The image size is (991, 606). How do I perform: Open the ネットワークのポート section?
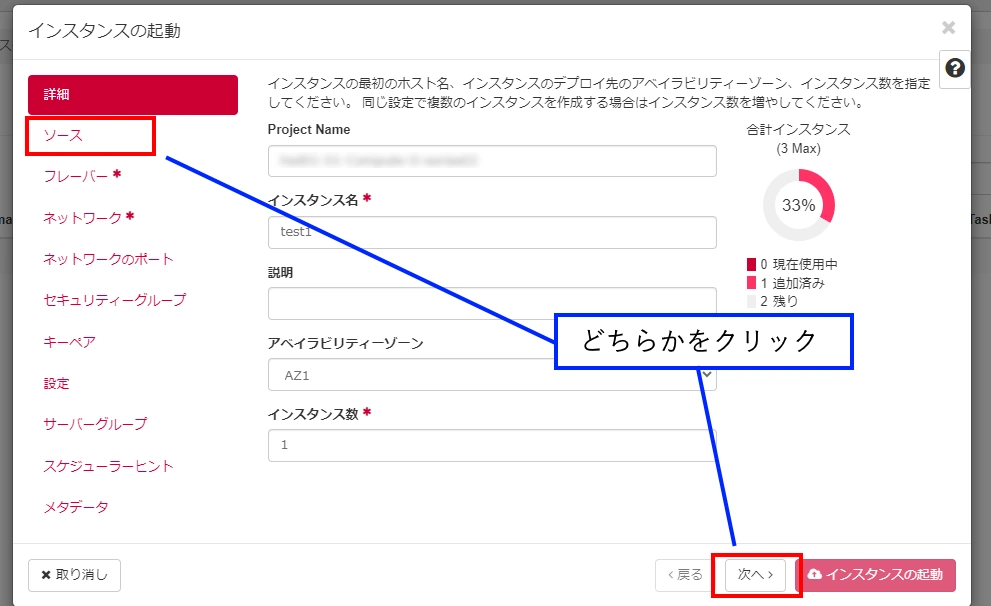pos(108,259)
